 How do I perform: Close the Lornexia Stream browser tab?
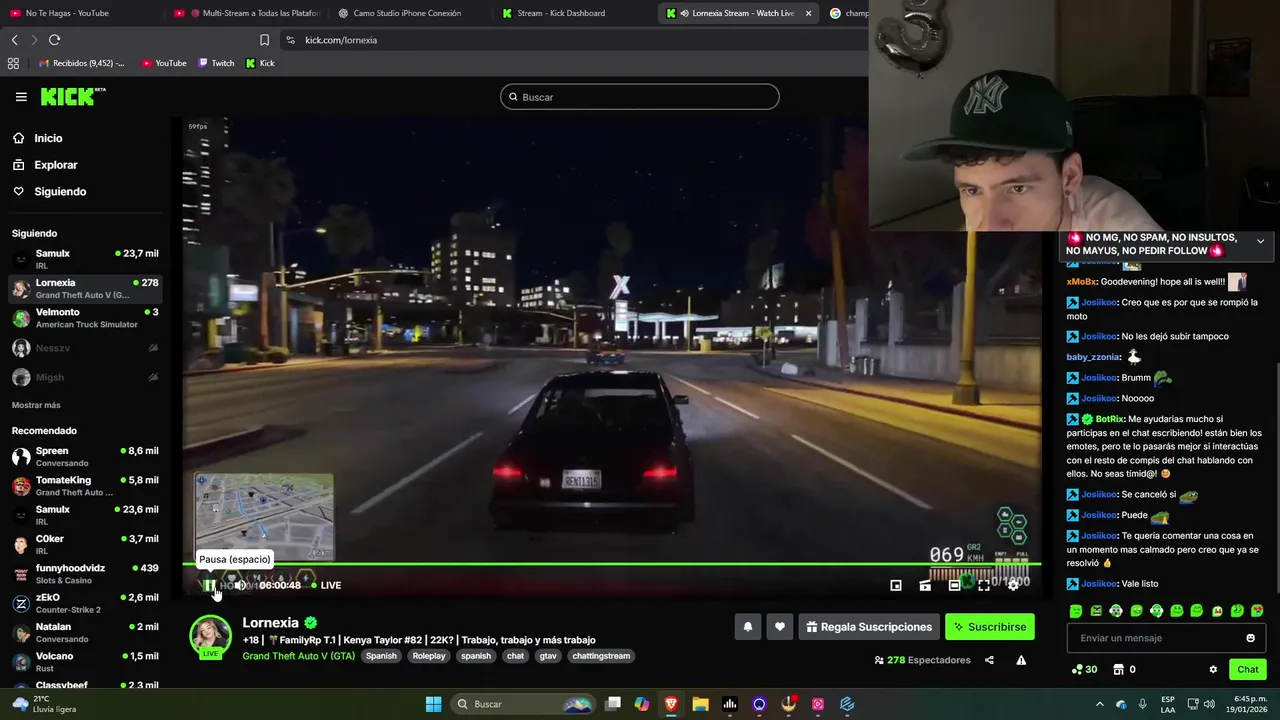pyautogui.click(x=808, y=13)
